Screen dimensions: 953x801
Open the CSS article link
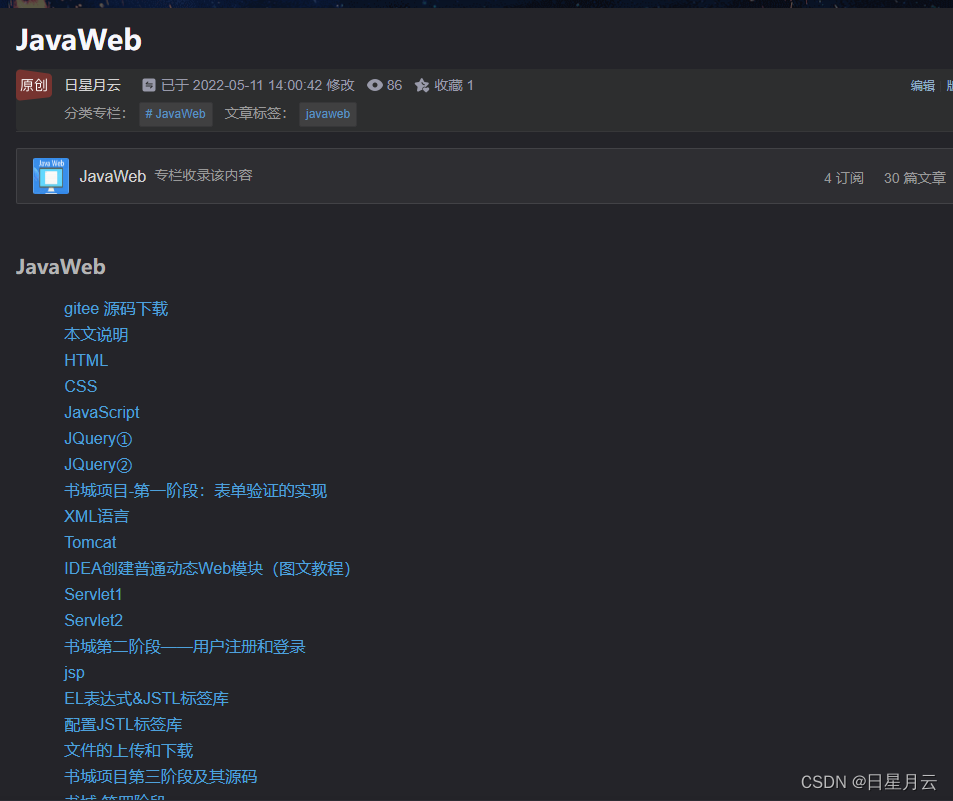(x=81, y=387)
